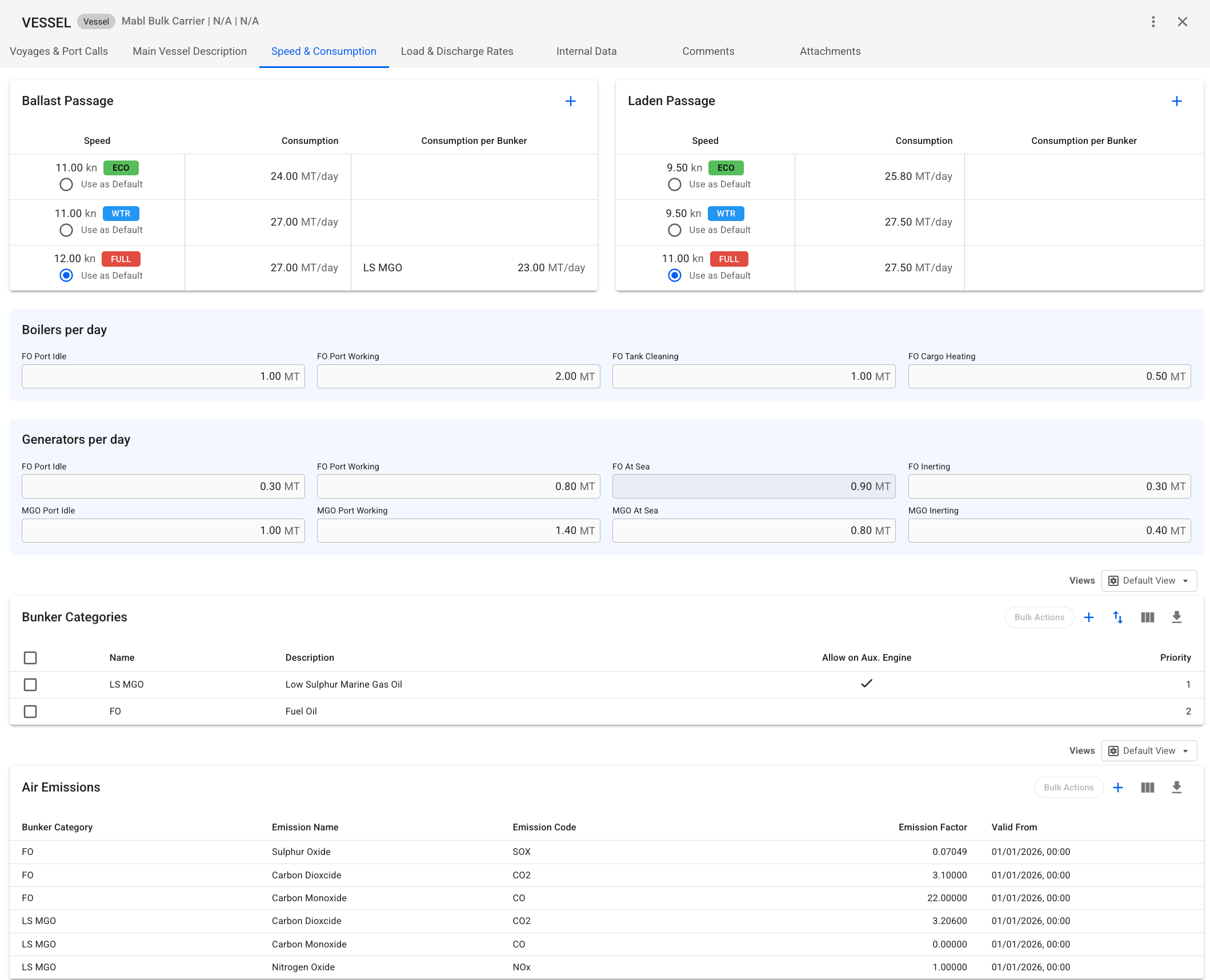Expand the Air Emissions Default View dropdown
Viewport: 1210px width, 980px height.
point(1148,751)
